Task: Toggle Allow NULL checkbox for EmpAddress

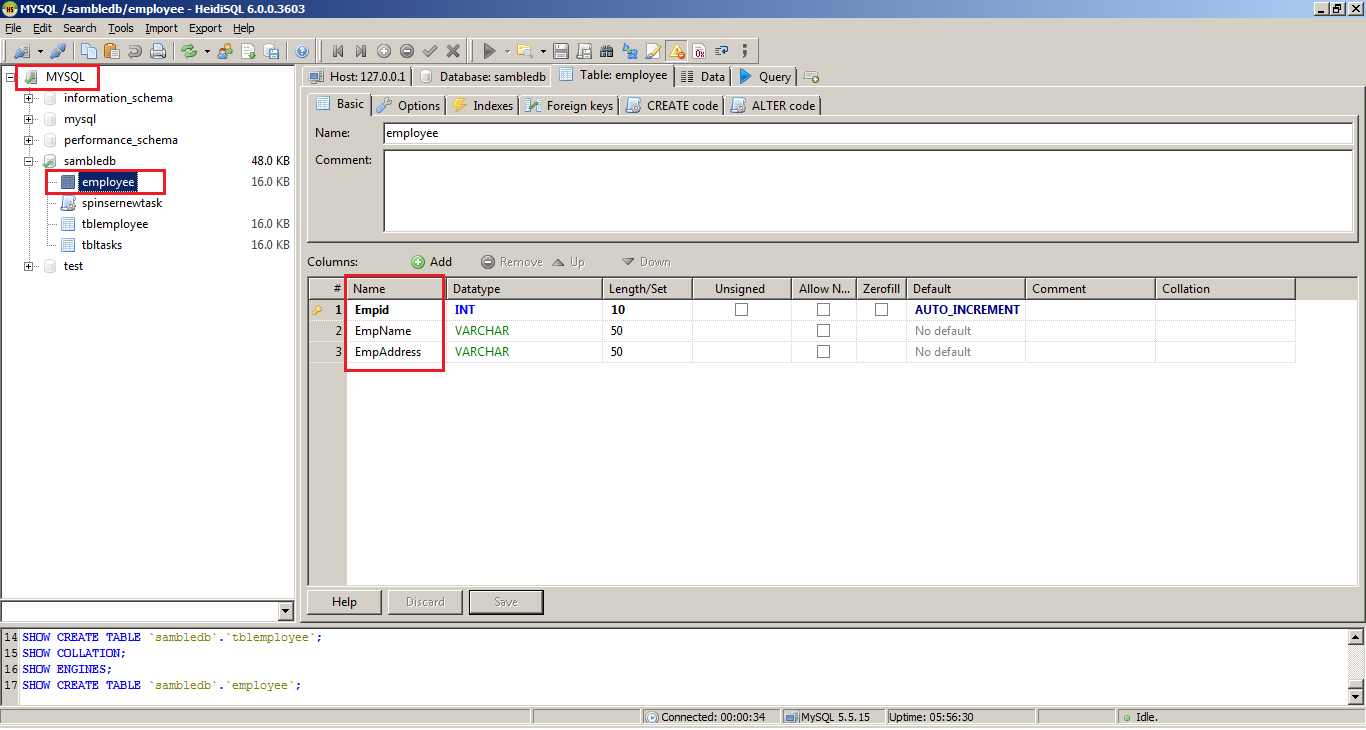Action: (823, 352)
